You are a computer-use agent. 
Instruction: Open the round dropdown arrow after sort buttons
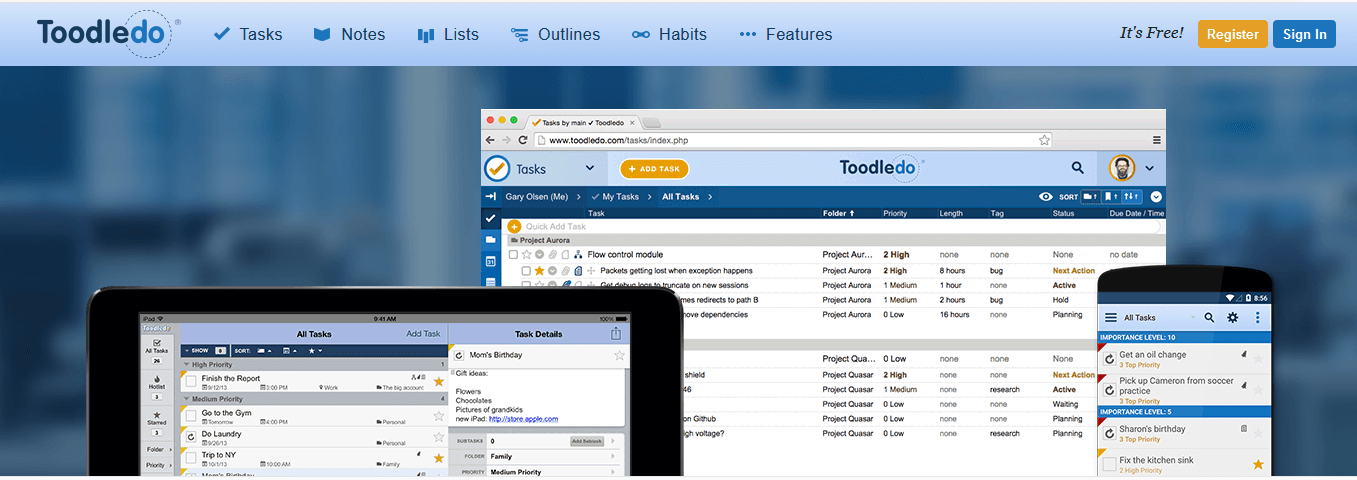pyautogui.click(x=1156, y=197)
